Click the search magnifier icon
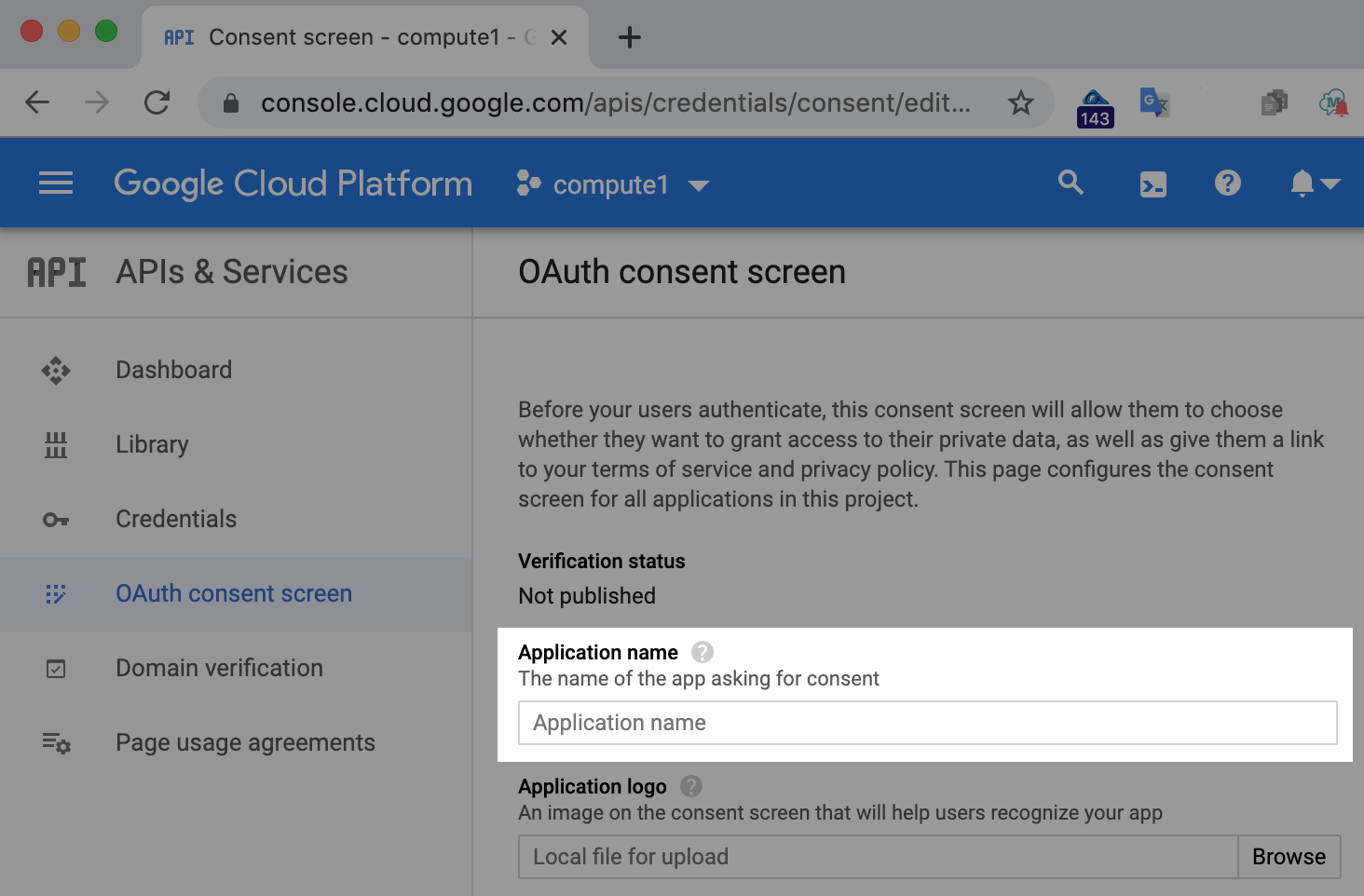 (x=1071, y=183)
